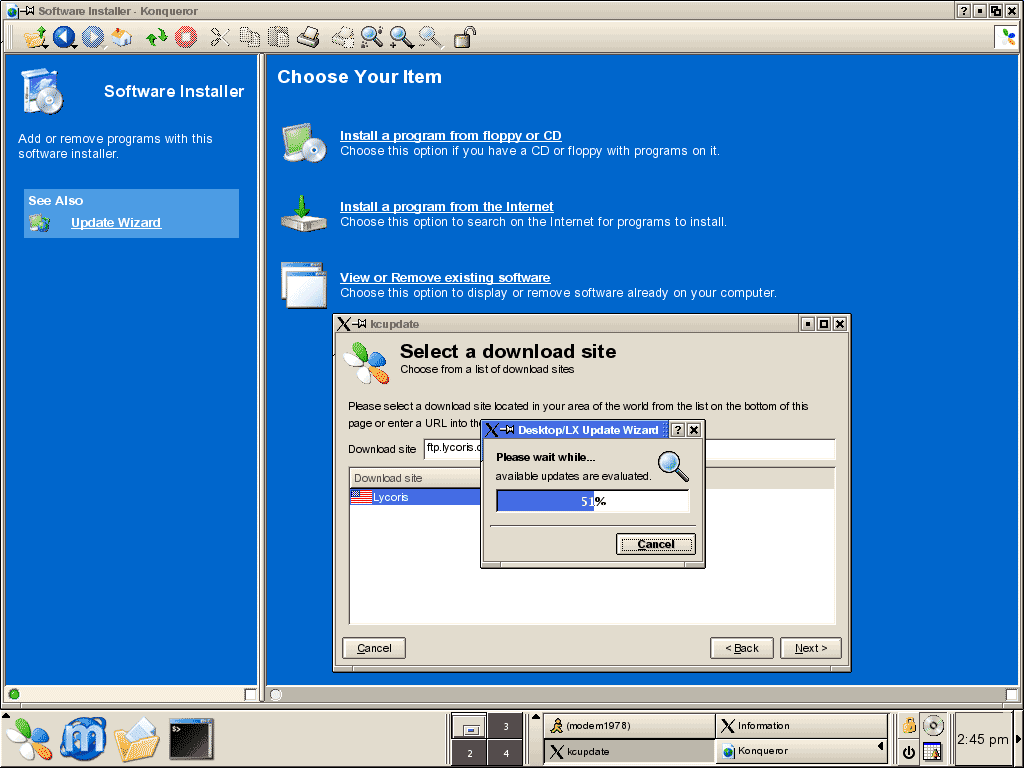Image resolution: width=1024 pixels, height=768 pixels.
Task: Activate the right pane's view indicator circle
Action: tap(276, 694)
